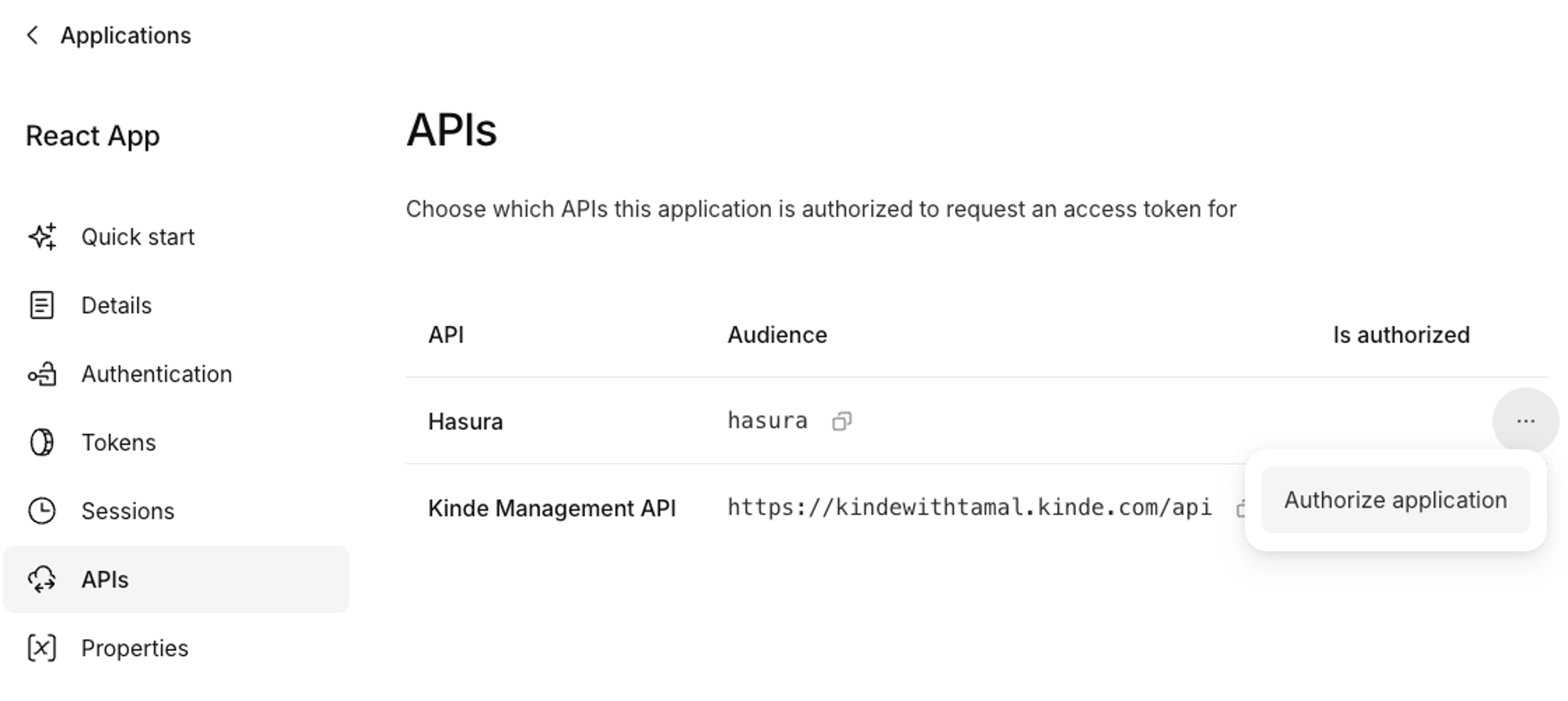The height and width of the screenshot is (701, 1568).
Task: Select the Quick start sparkle icon
Action: pyautogui.click(x=41, y=237)
